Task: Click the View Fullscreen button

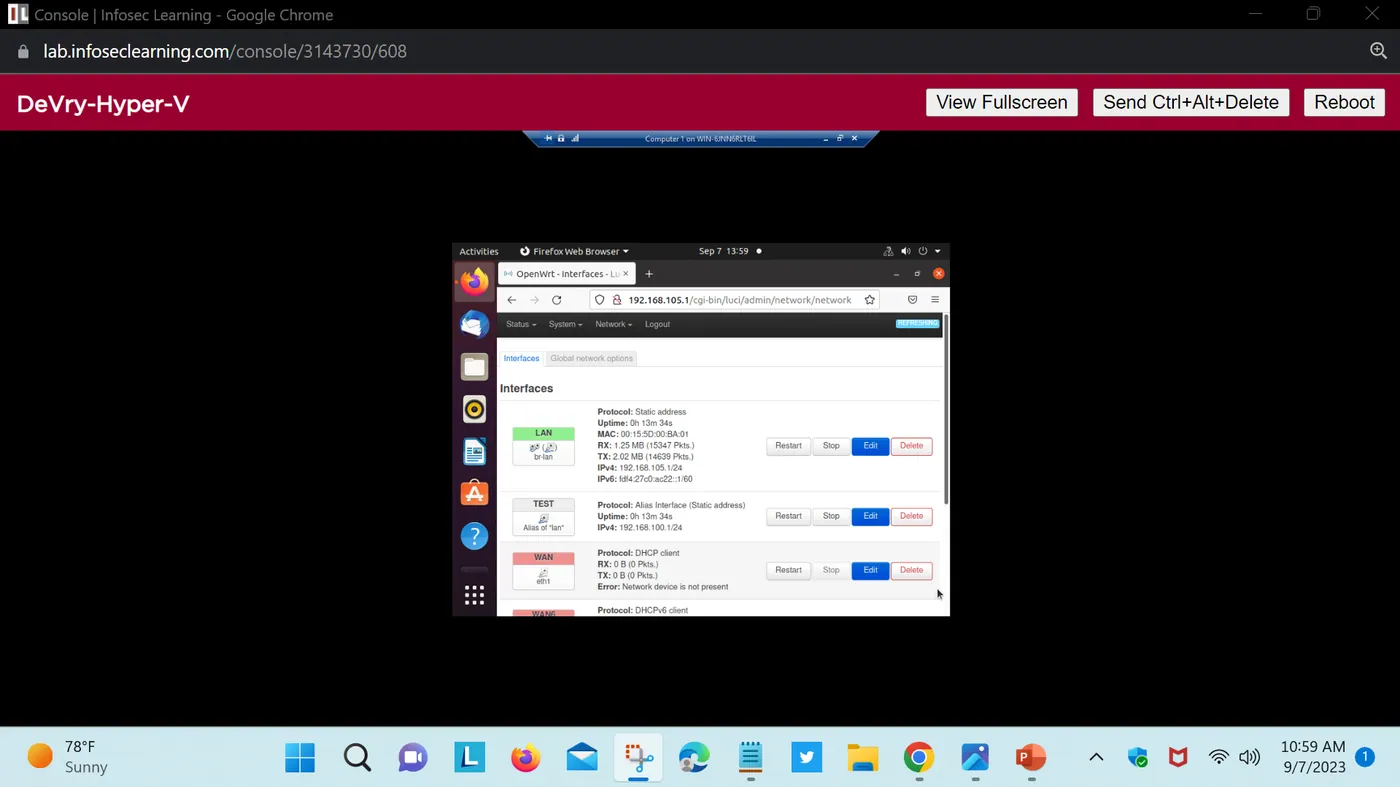Action: 1001,102
